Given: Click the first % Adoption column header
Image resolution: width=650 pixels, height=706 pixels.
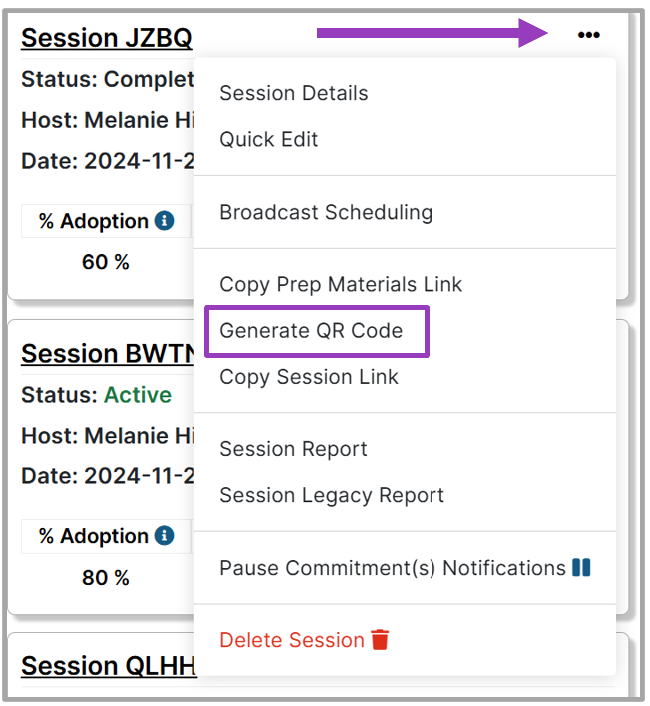Looking at the screenshot, I should point(106,221).
